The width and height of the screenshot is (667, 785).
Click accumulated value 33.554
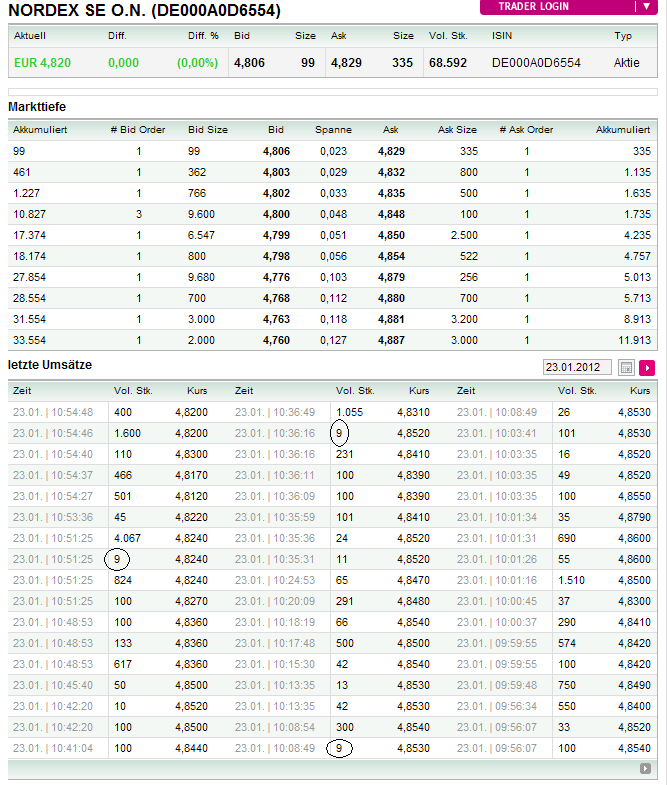(30, 340)
